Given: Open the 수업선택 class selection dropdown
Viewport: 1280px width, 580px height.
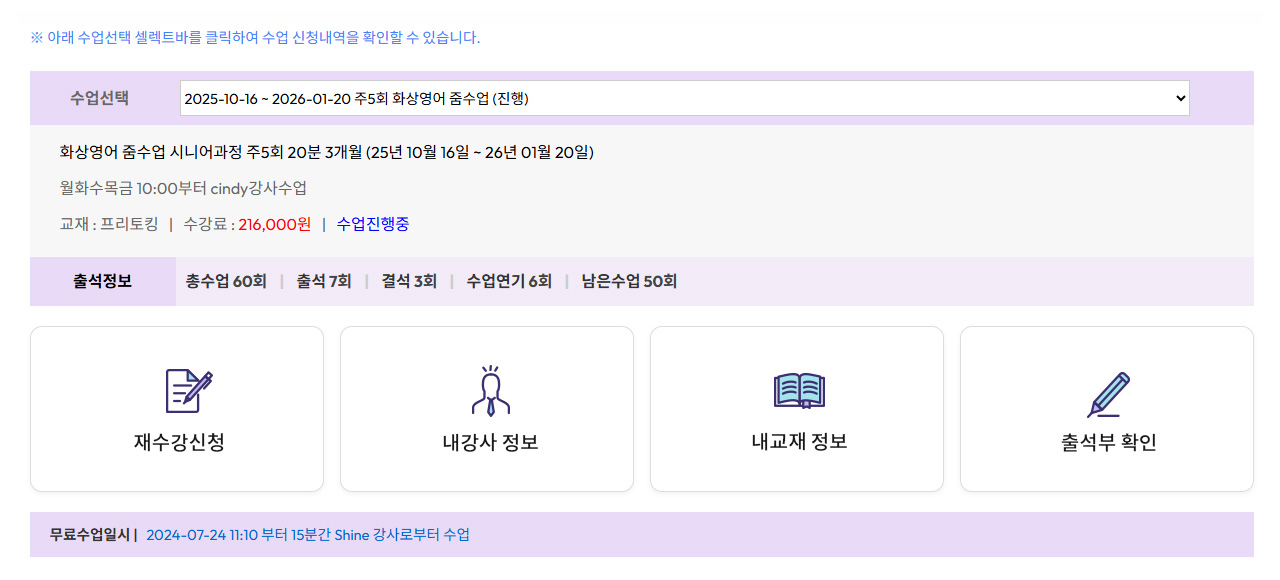Looking at the screenshot, I should (x=683, y=97).
